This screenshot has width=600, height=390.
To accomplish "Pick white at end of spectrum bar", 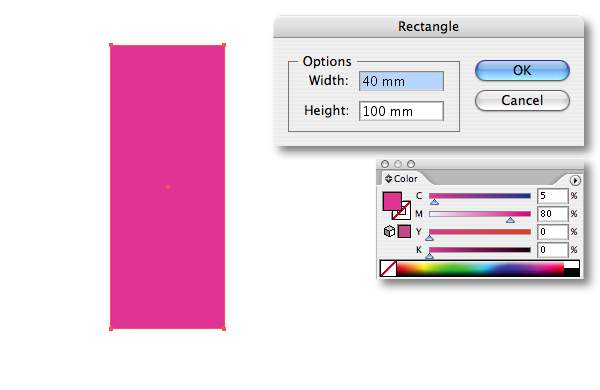I will pos(572,264).
